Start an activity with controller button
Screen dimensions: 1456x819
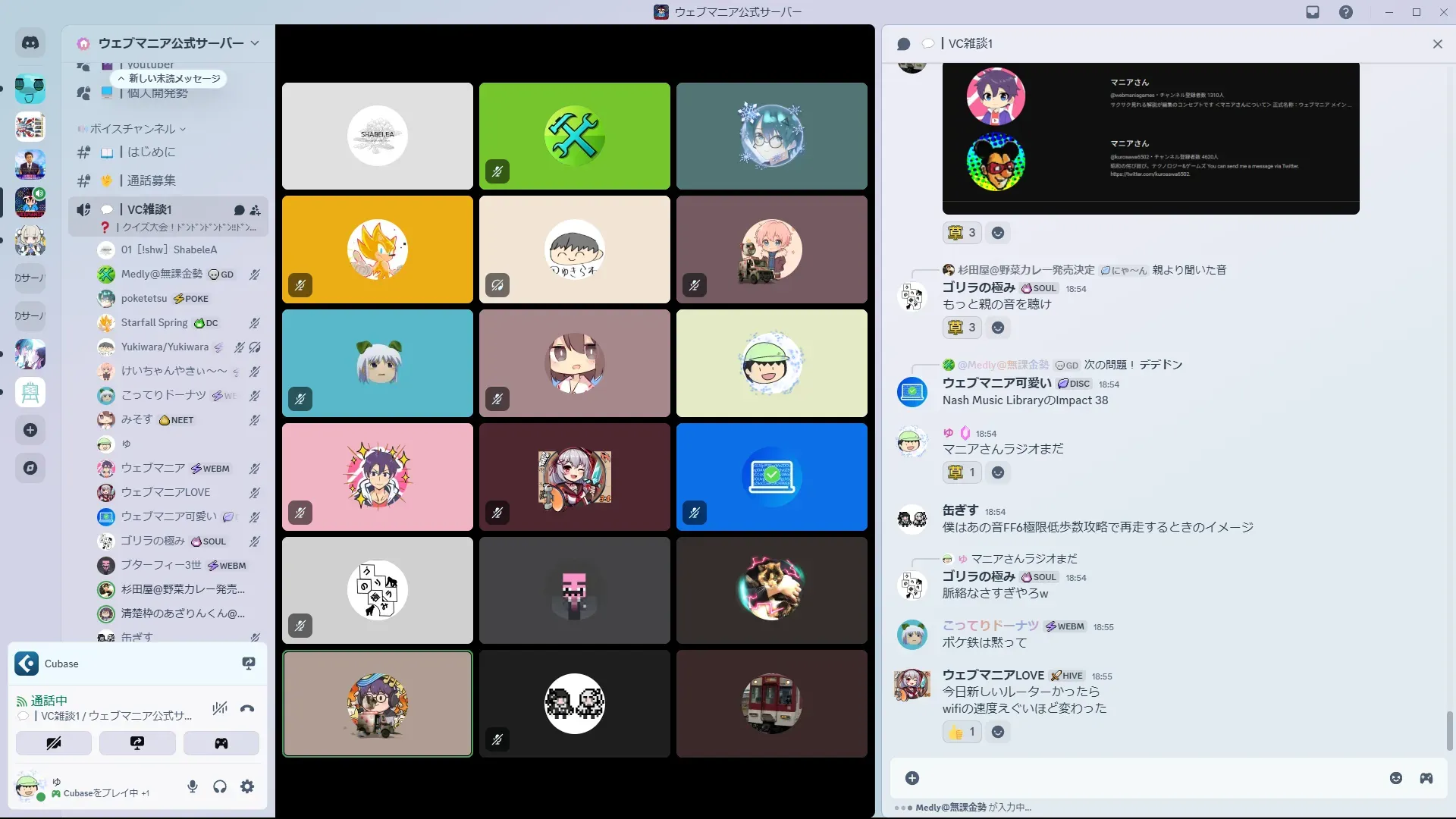(x=221, y=743)
